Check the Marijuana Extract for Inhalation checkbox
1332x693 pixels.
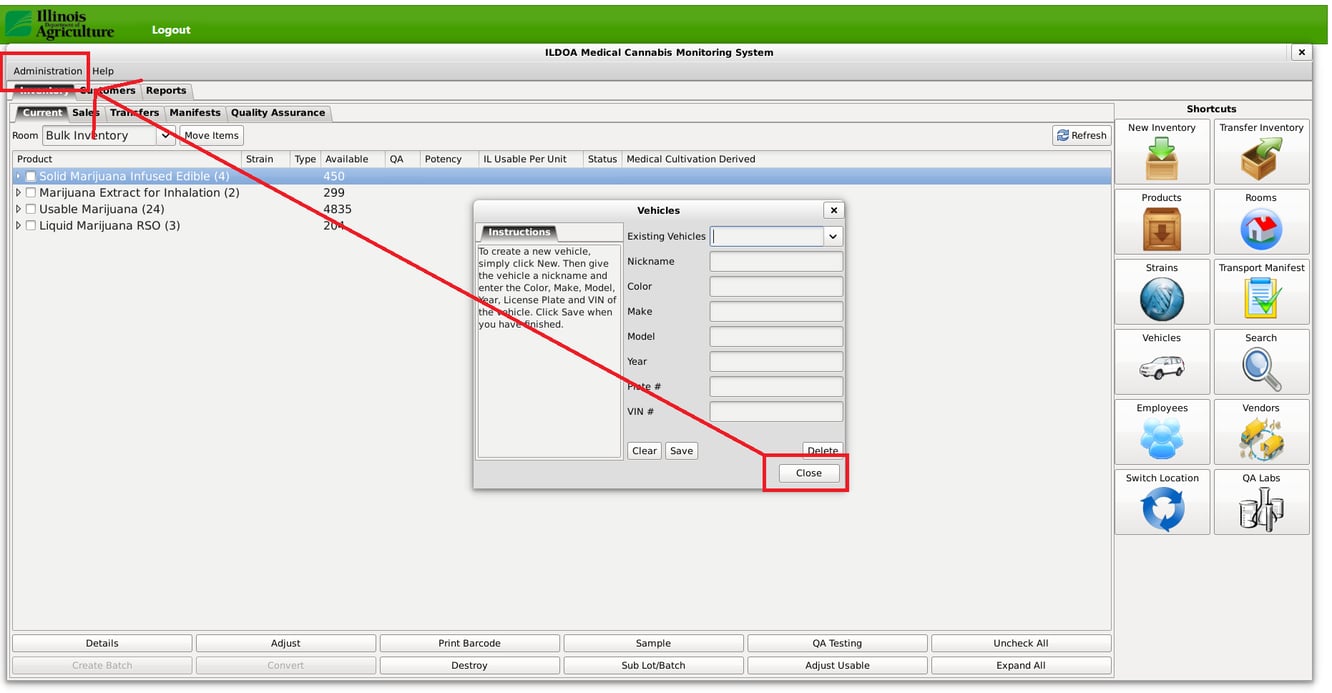pyautogui.click(x=31, y=192)
